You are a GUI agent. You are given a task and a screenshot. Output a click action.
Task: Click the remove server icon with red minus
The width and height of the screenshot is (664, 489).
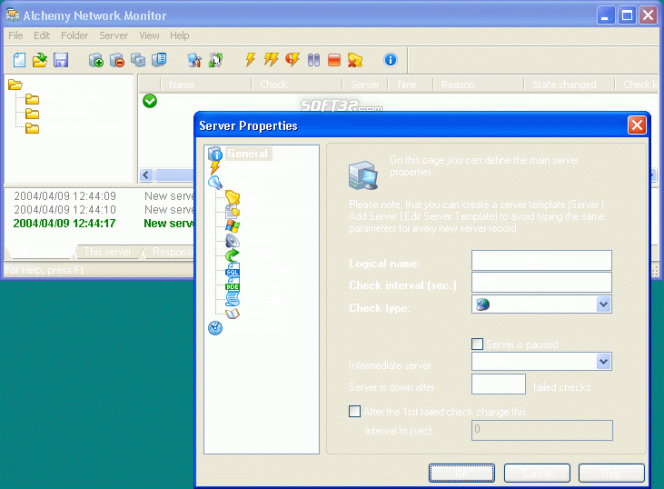point(117,60)
